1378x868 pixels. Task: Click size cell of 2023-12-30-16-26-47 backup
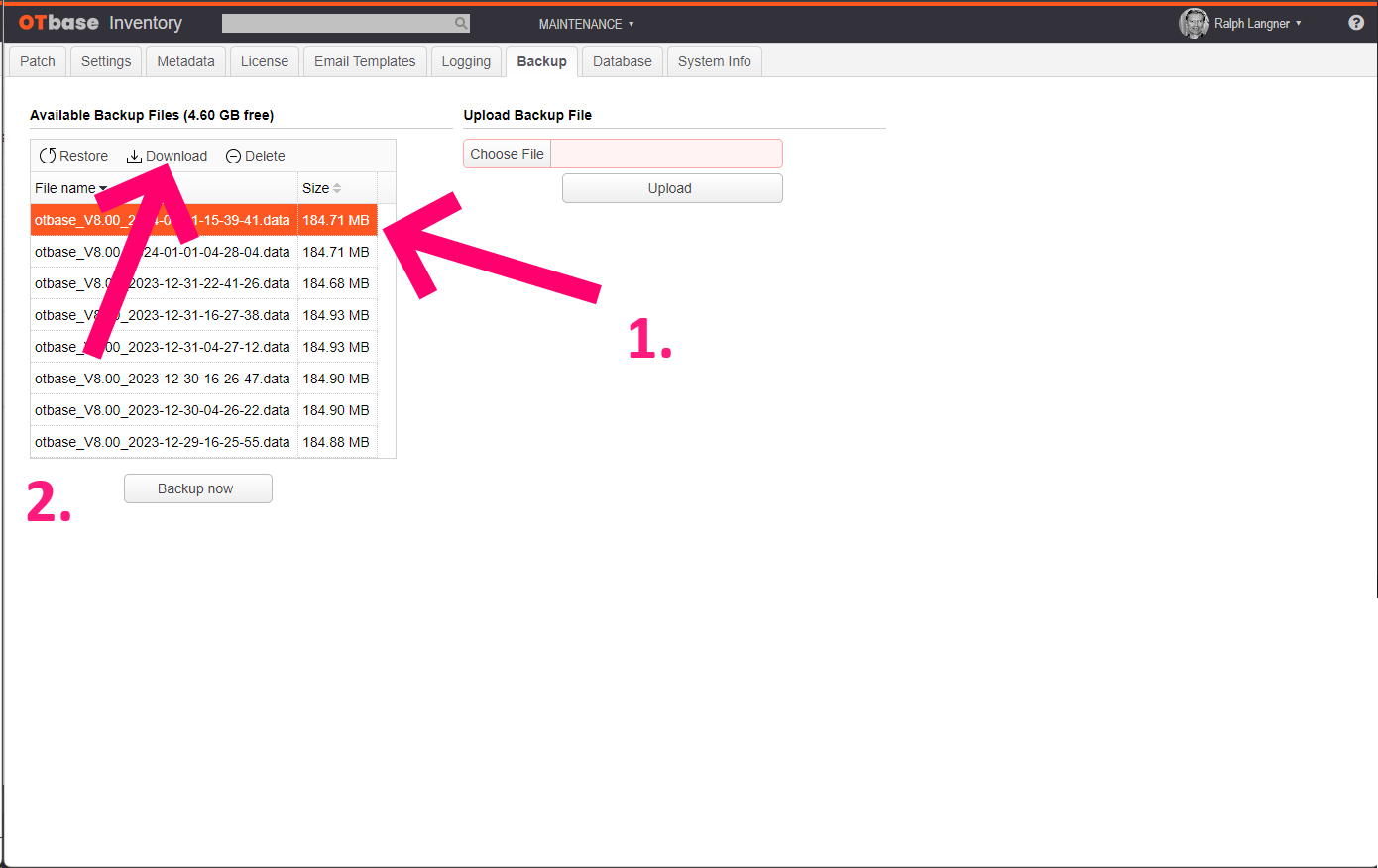click(337, 379)
